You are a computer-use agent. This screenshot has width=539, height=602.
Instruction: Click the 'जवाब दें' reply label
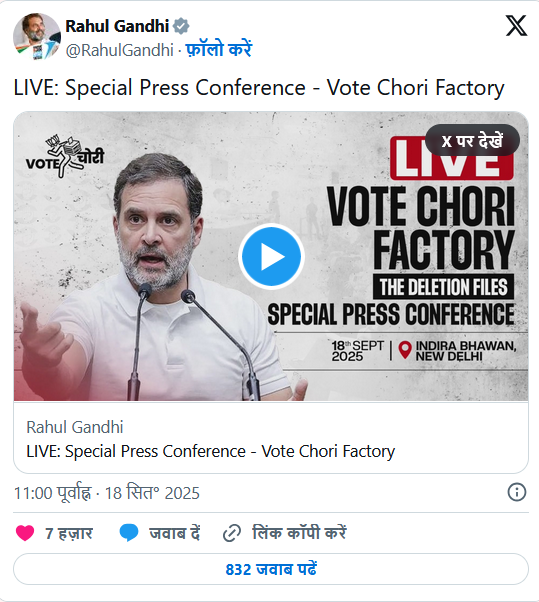click(174, 533)
